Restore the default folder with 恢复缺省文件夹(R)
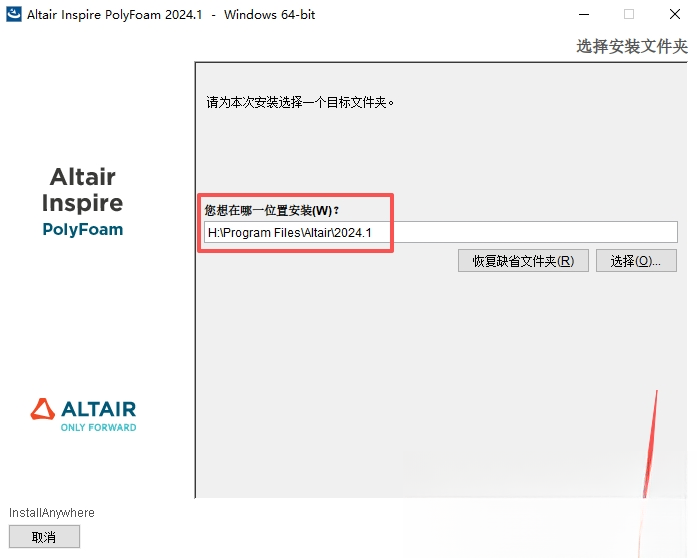The width and height of the screenshot is (697, 558). click(x=523, y=261)
